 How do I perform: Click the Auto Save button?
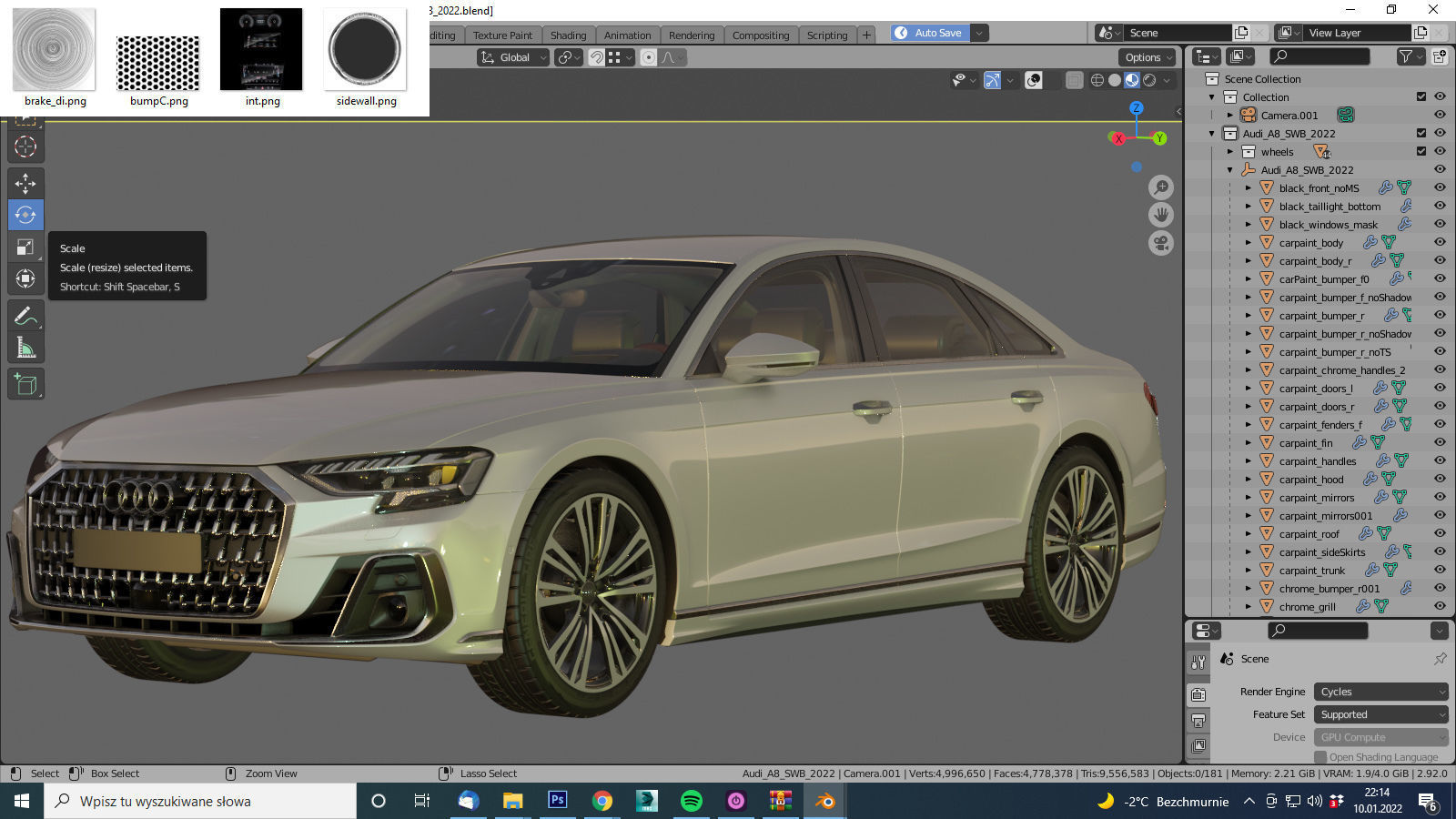931,33
